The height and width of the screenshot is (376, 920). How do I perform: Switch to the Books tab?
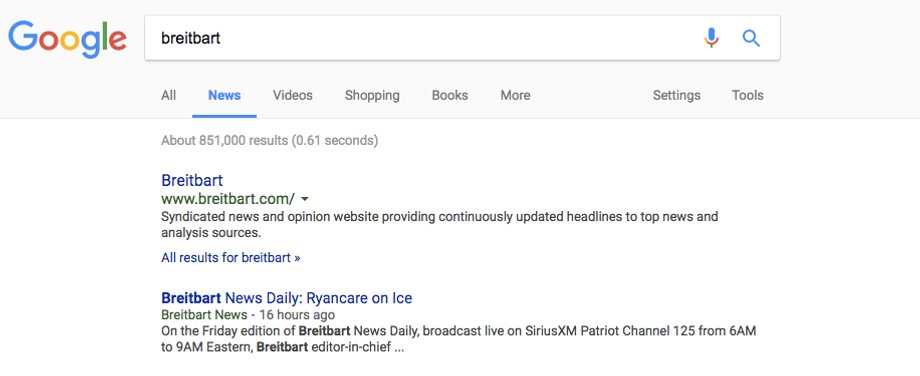pyautogui.click(x=449, y=95)
